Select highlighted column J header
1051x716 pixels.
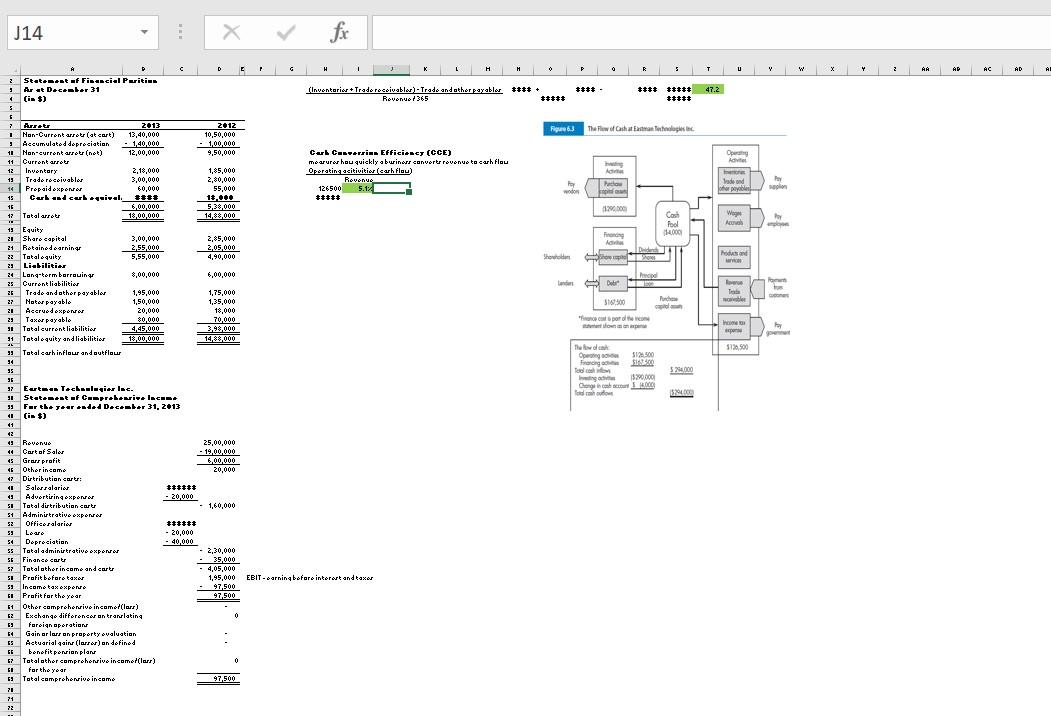(391, 69)
